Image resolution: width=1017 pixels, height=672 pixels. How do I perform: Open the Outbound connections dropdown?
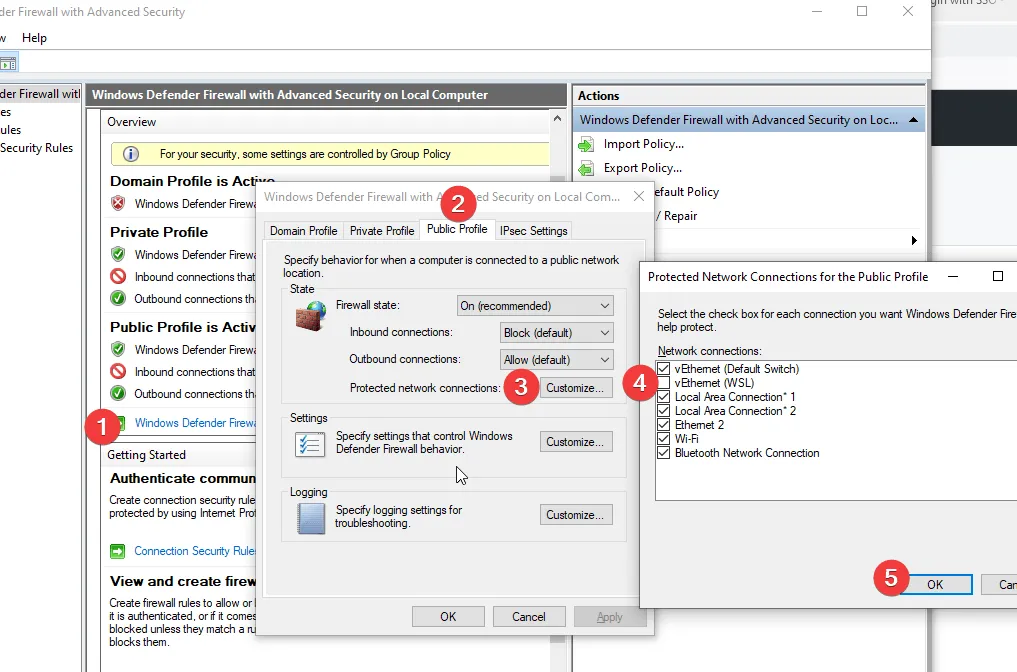[x=556, y=359]
